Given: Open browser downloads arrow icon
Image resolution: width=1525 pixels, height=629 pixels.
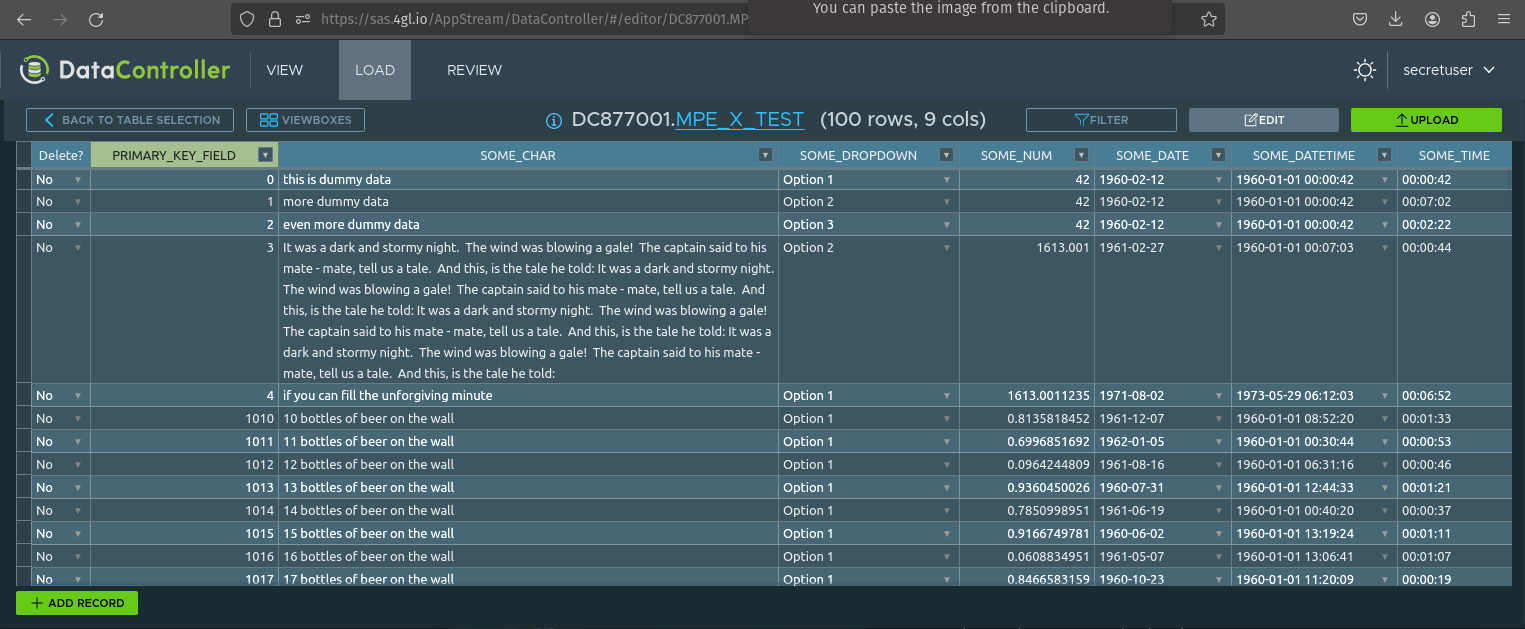Looking at the screenshot, I should 1396,19.
